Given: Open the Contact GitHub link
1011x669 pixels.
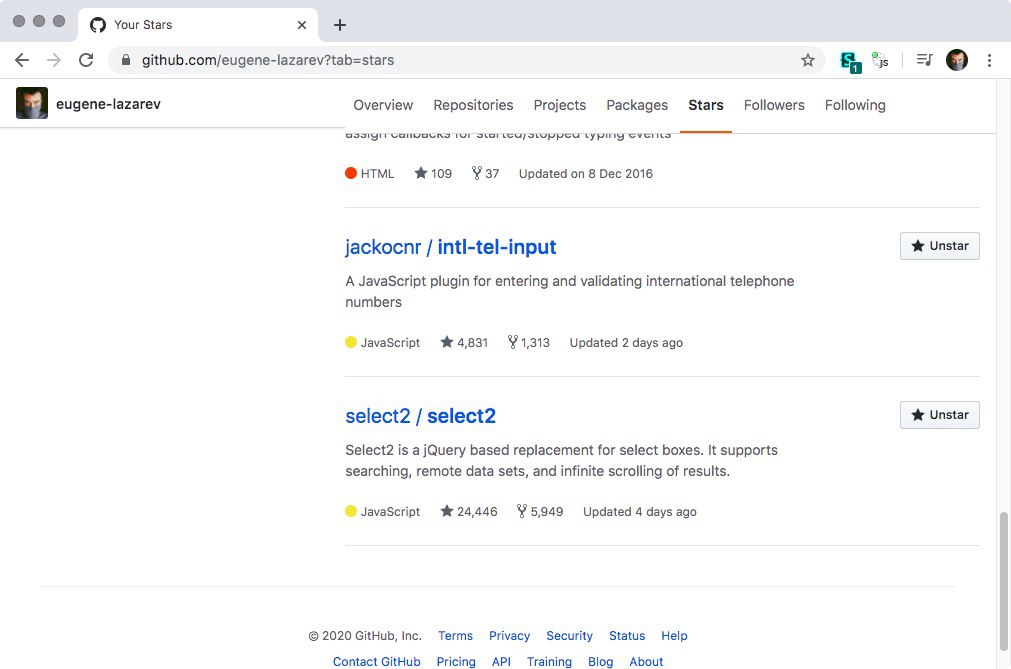Looking at the screenshot, I should point(377,661).
